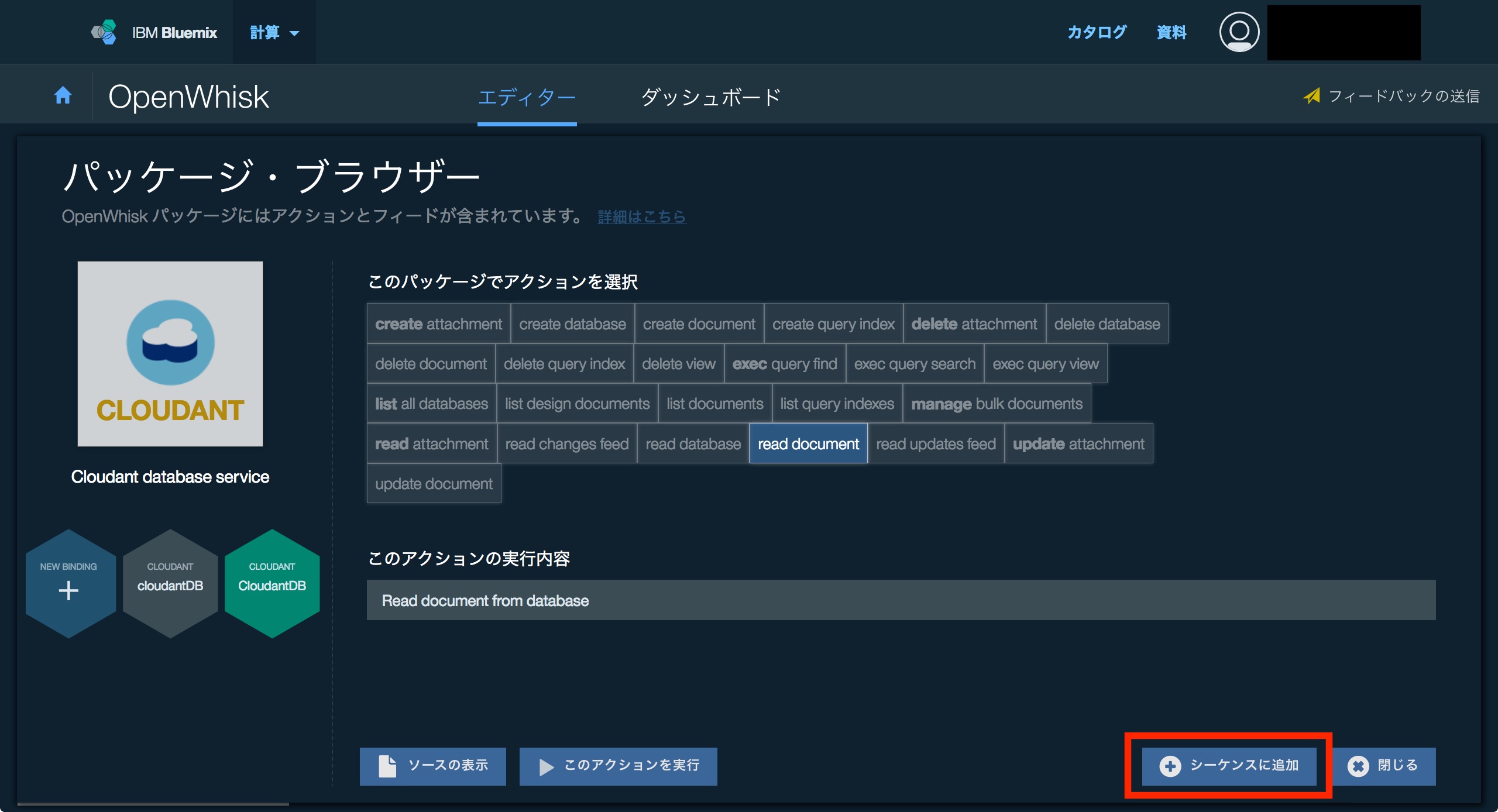Viewport: 1498px width, 812px height.
Task: Click the シーケンスに追加 button
Action: tap(1229, 766)
